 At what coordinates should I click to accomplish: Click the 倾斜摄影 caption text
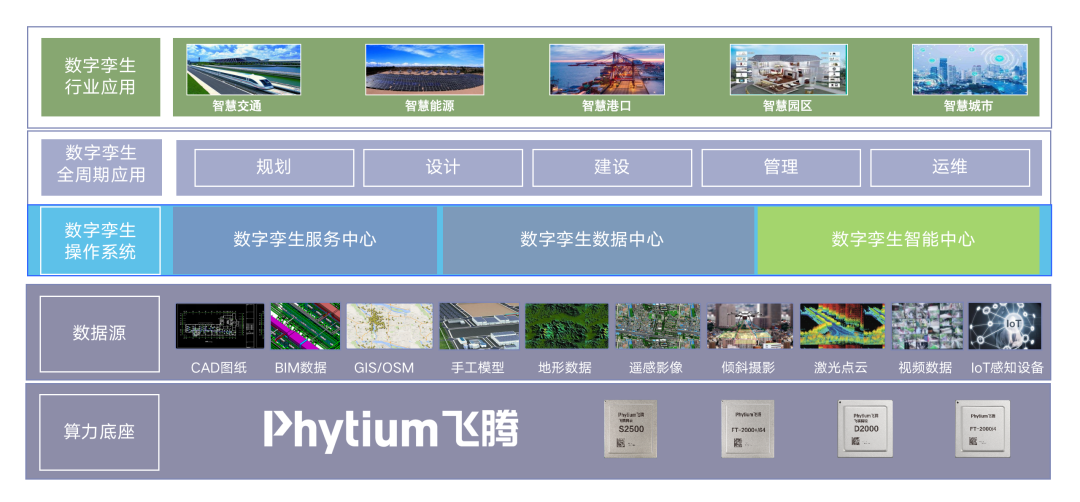(748, 368)
